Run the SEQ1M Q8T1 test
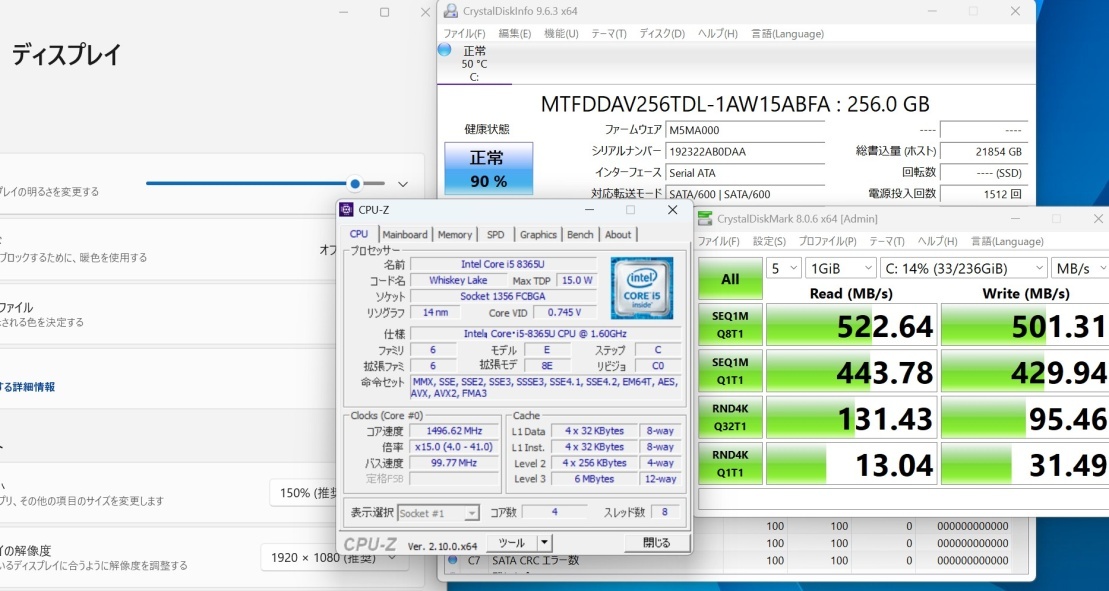Screen dimensions: 1109x591 tap(731, 324)
